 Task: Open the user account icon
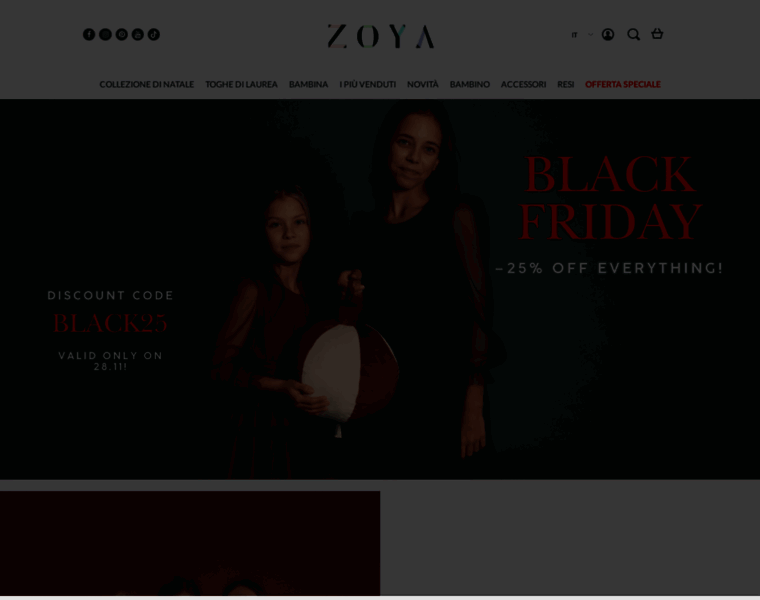pos(608,34)
